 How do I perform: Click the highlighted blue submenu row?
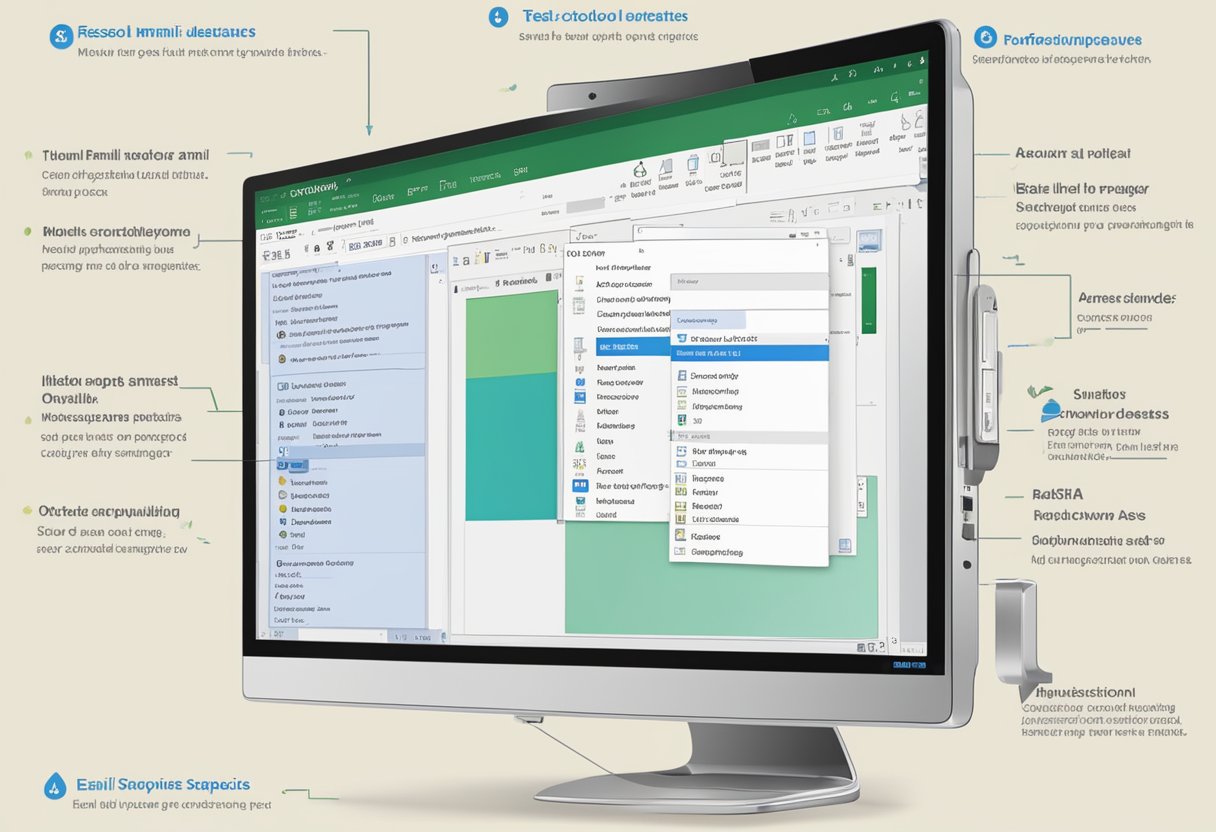pyautogui.click(x=748, y=353)
